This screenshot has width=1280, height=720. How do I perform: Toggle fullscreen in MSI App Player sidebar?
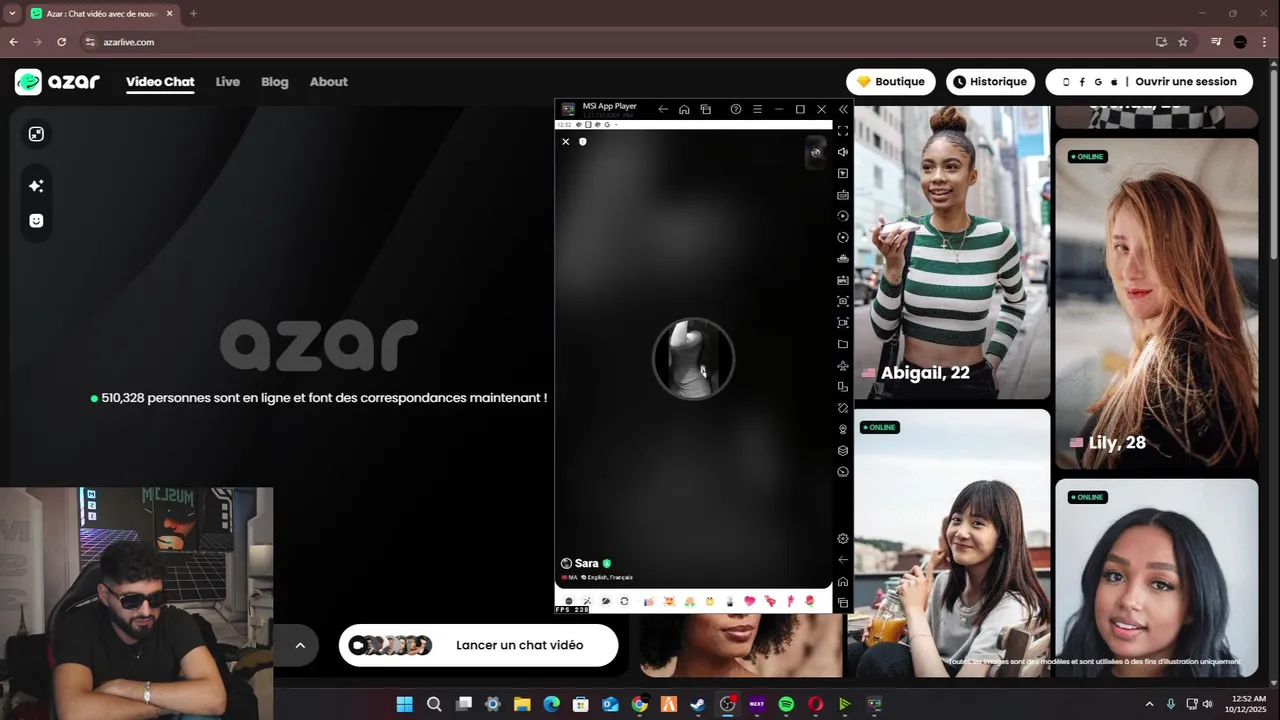coord(843,130)
